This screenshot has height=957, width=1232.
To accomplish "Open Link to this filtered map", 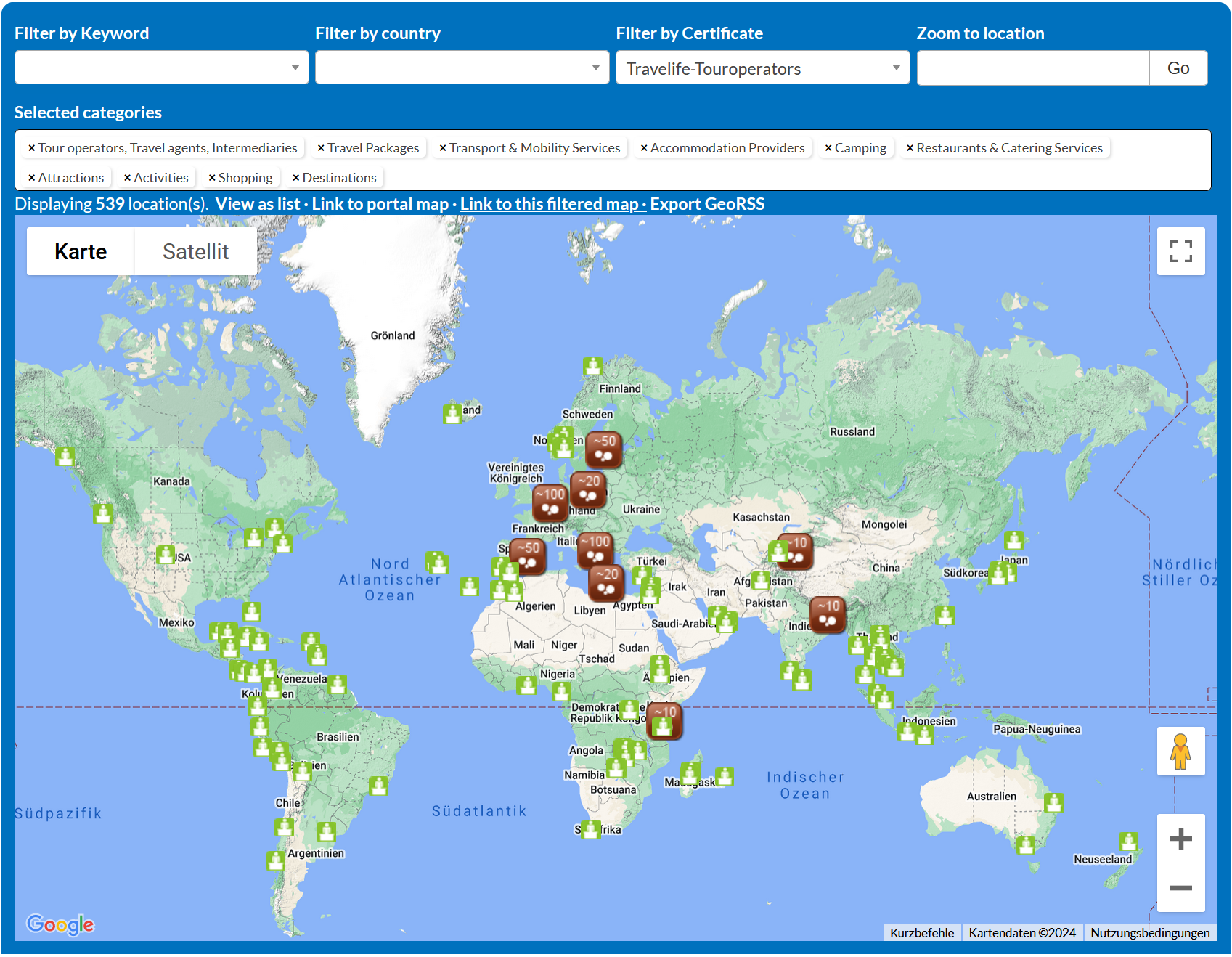I will [x=549, y=204].
